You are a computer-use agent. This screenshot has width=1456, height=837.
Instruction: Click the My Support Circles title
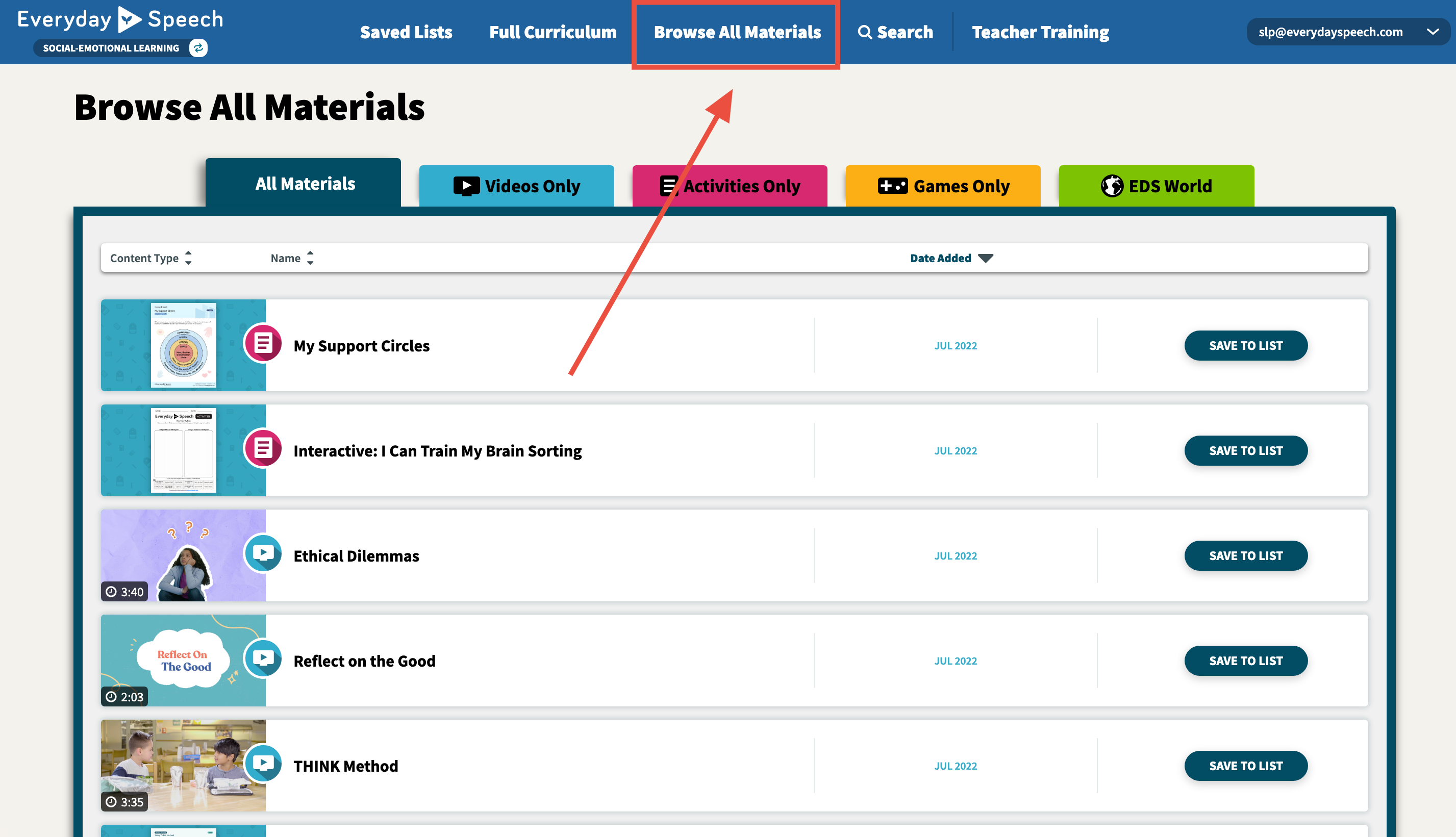pyautogui.click(x=362, y=345)
